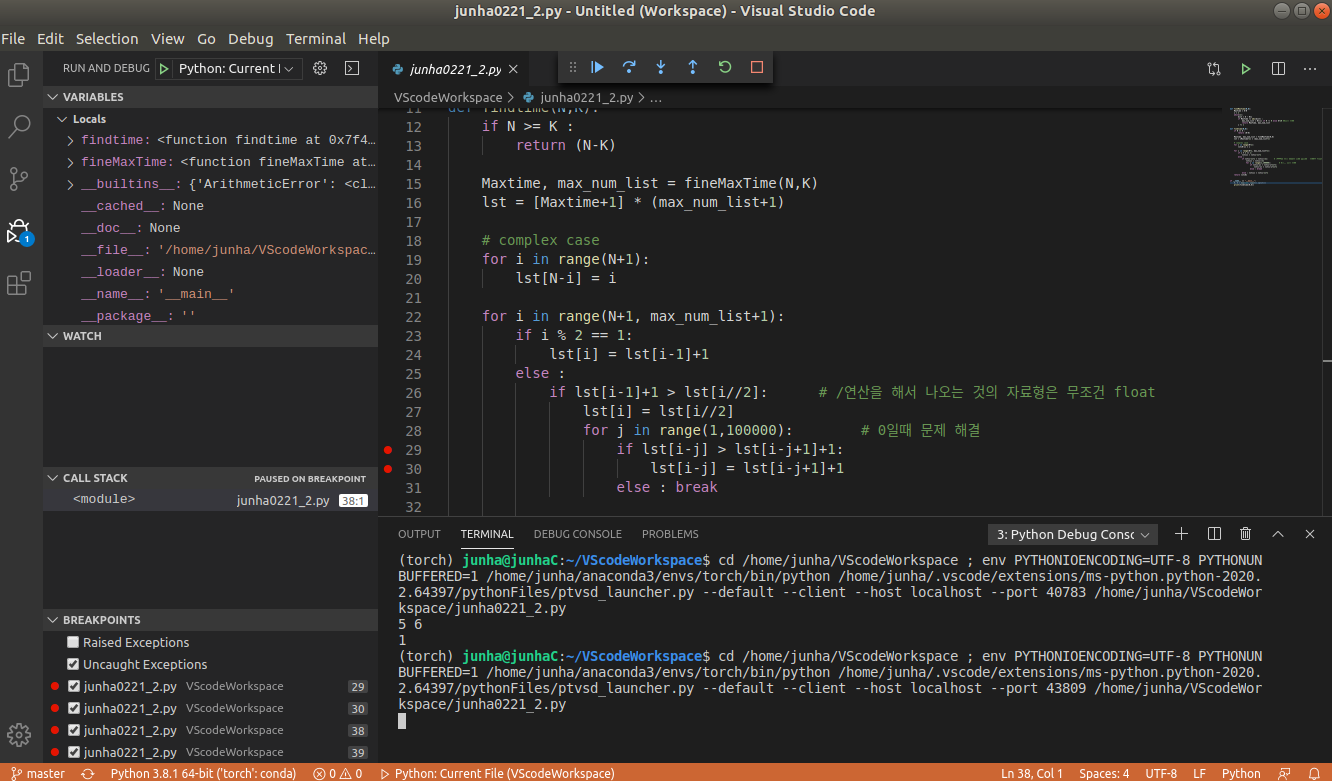The width and height of the screenshot is (1332, 781).
Task: Switch to the PROBLEMS tab
Action: pos(670,534)
